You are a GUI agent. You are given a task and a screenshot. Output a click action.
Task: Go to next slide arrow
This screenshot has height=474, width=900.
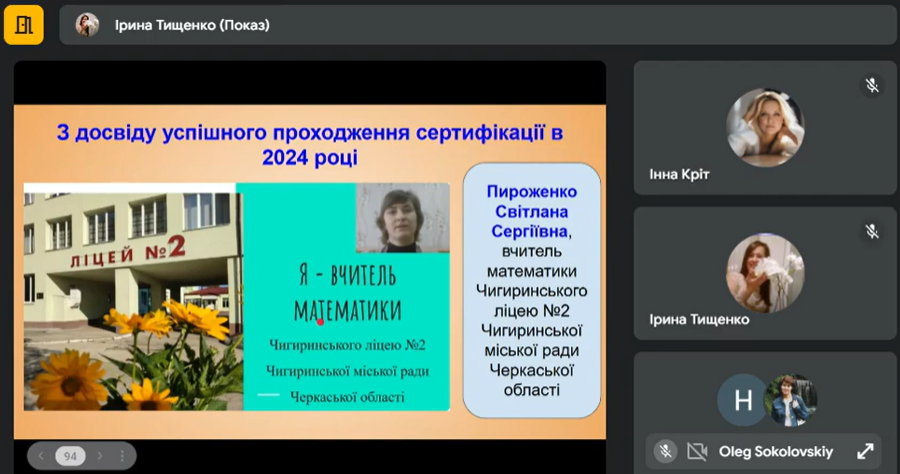pos(100,456)
